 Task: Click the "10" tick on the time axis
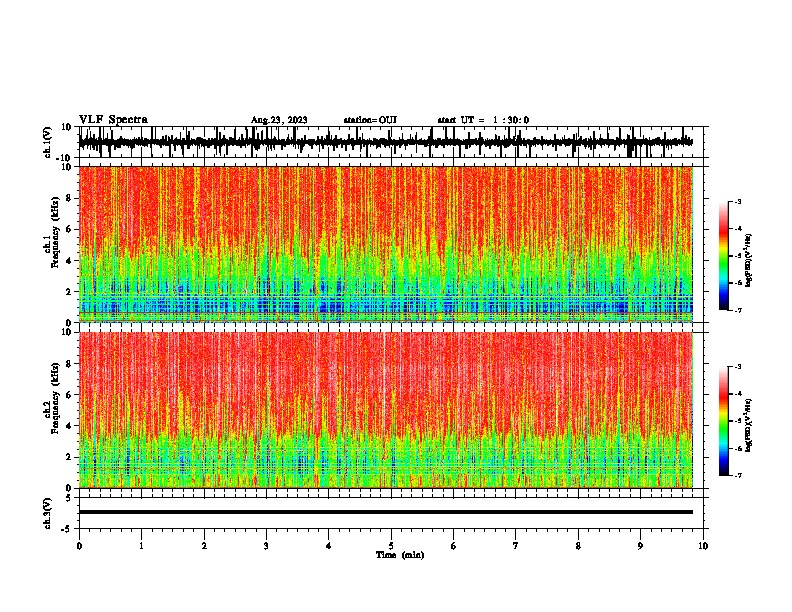pyautogui.click(x=703, y=546)
